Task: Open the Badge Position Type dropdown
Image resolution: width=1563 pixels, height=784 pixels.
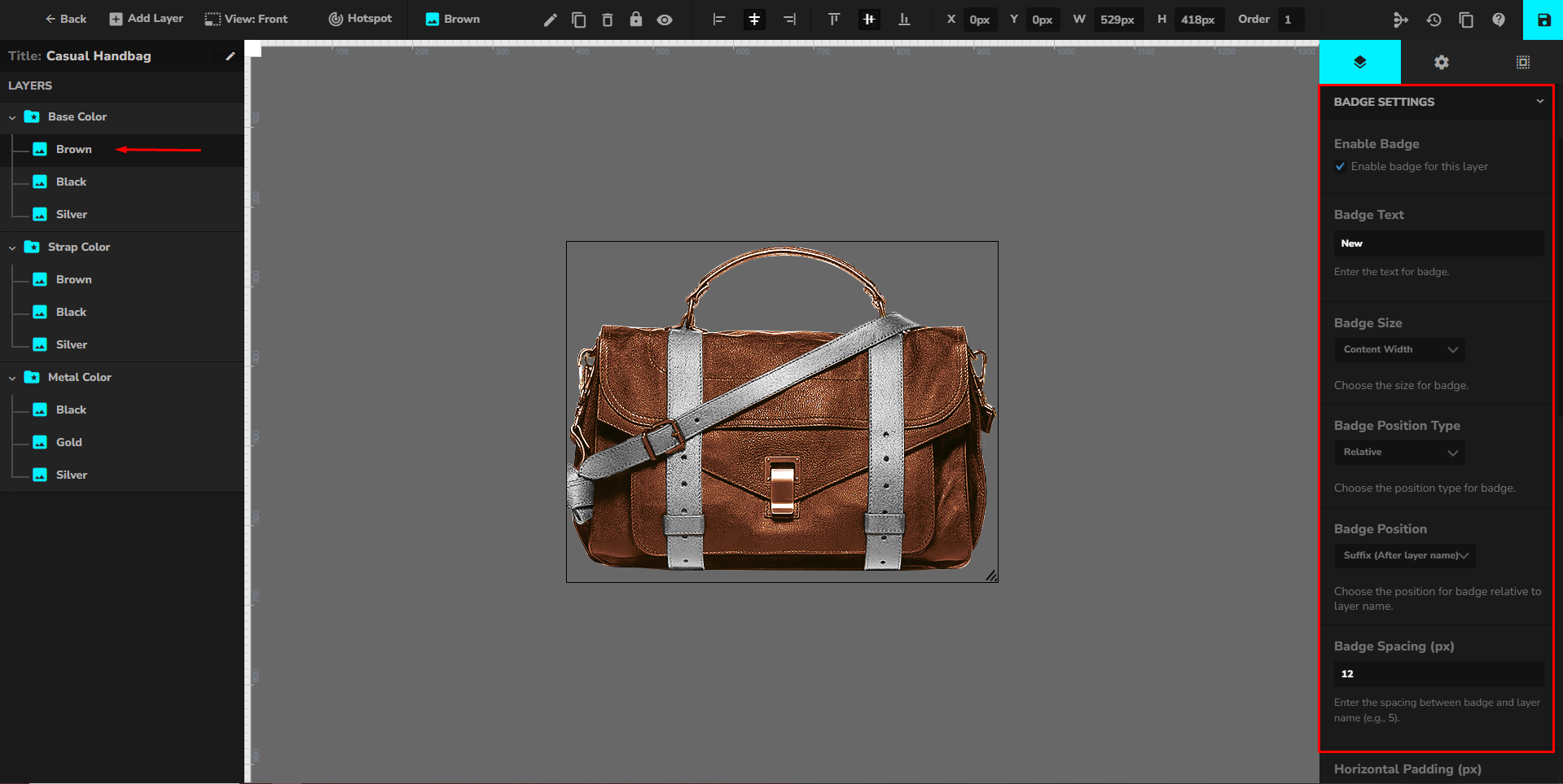Action: pos(1399,453)
